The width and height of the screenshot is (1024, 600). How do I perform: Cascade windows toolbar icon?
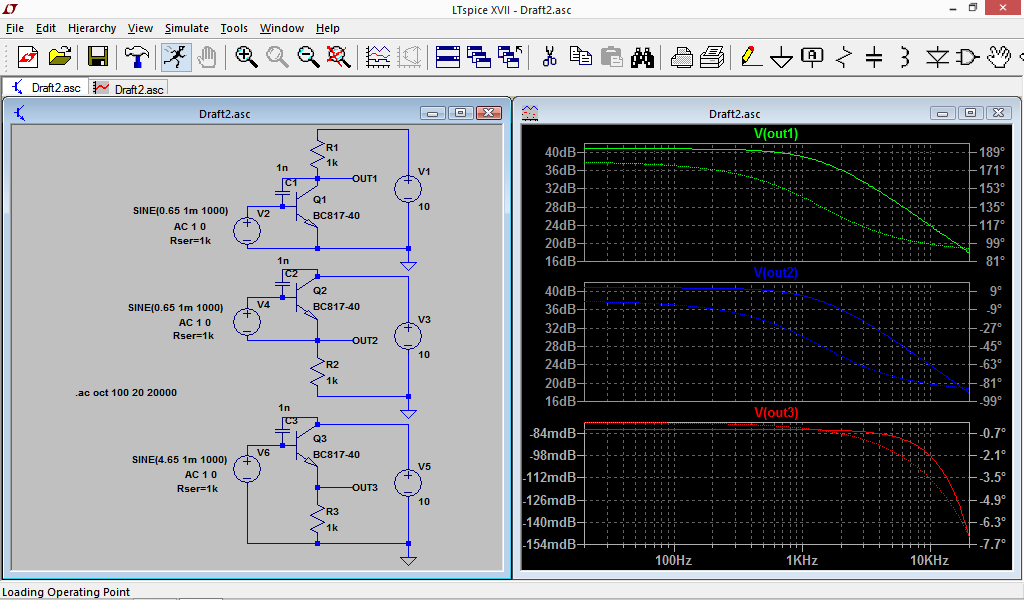[479, 57]
